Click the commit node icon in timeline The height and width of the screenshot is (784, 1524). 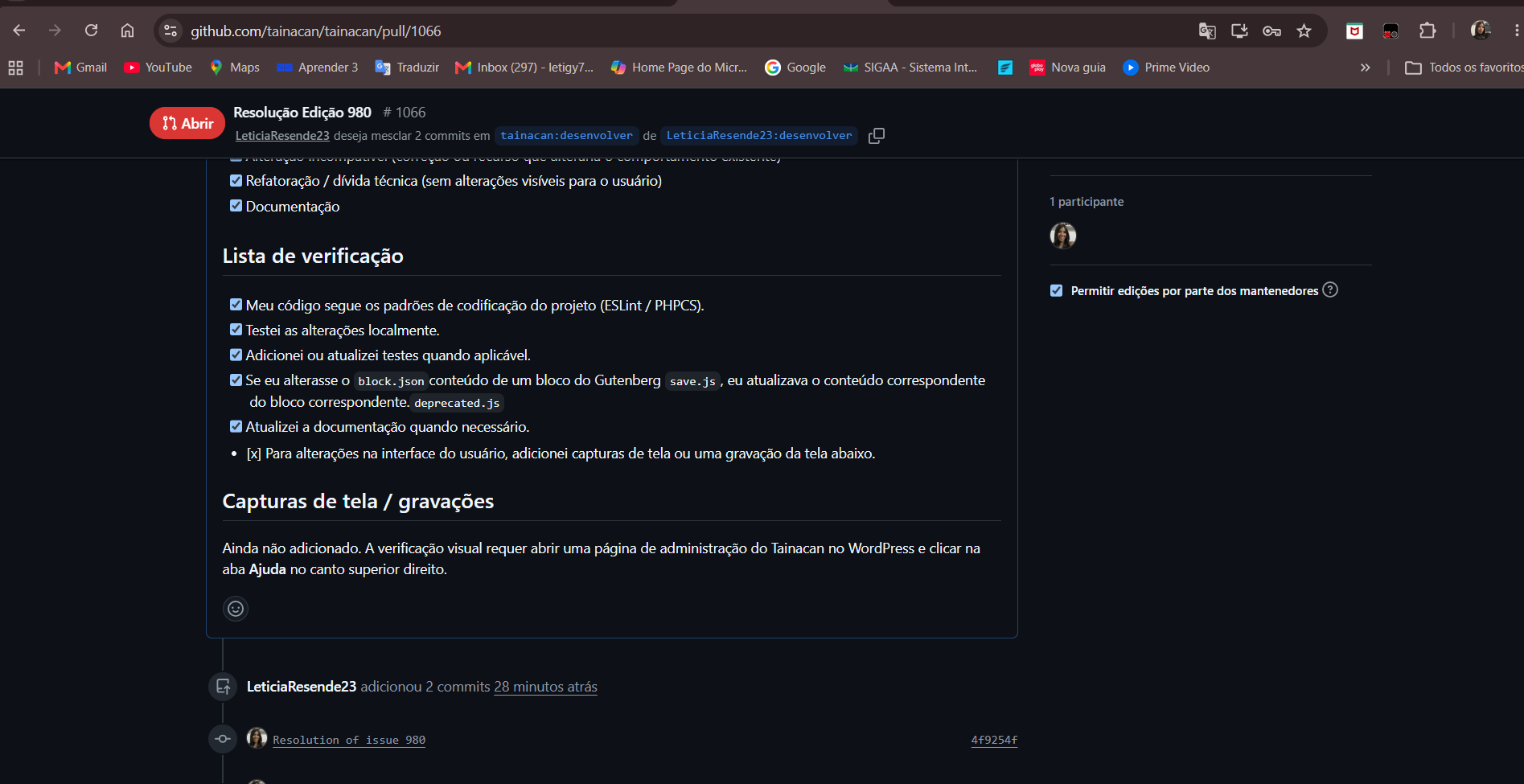point(223,739)
